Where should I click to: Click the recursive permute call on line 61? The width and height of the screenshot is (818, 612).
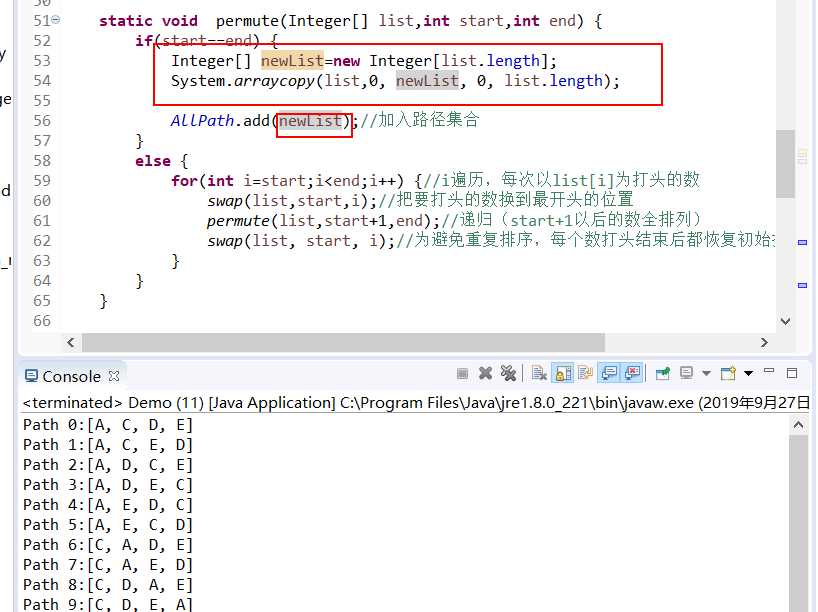[238, 221]
